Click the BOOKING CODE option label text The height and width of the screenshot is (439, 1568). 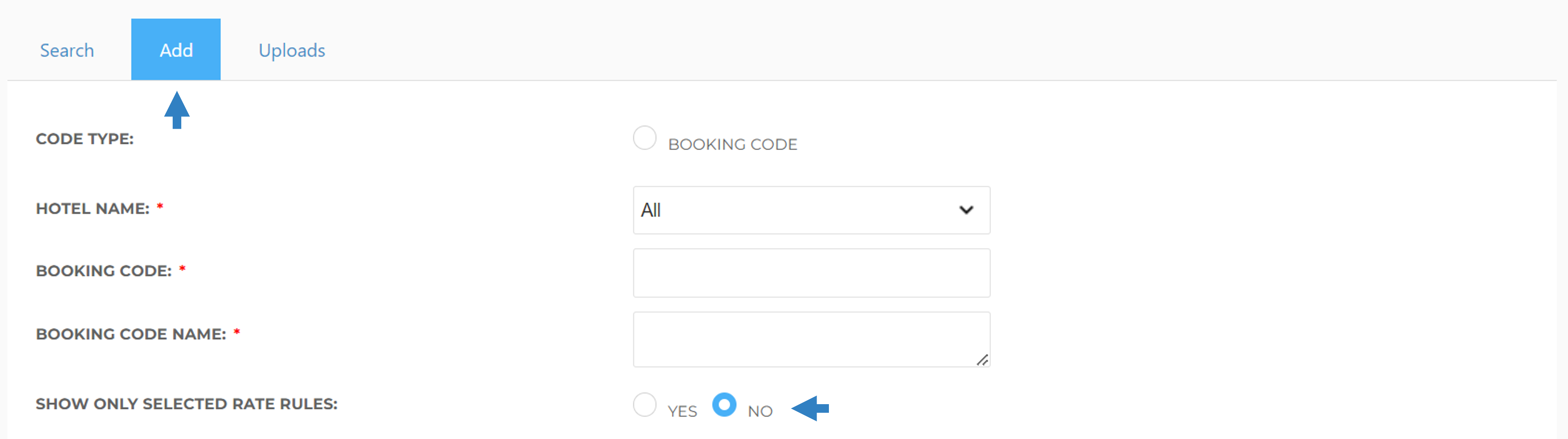click(732, 144)
